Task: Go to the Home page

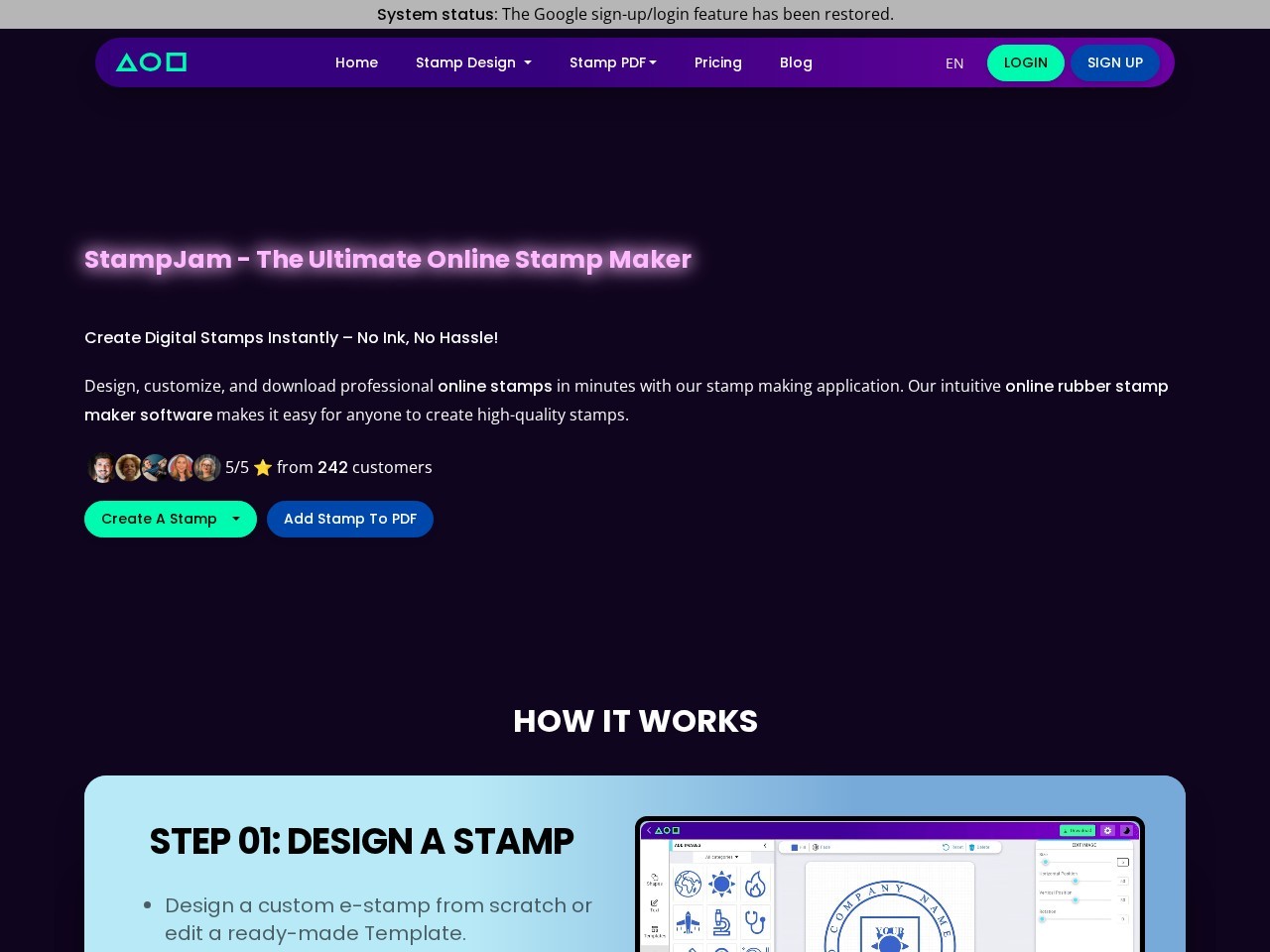Action: click(x=356, y=62)
